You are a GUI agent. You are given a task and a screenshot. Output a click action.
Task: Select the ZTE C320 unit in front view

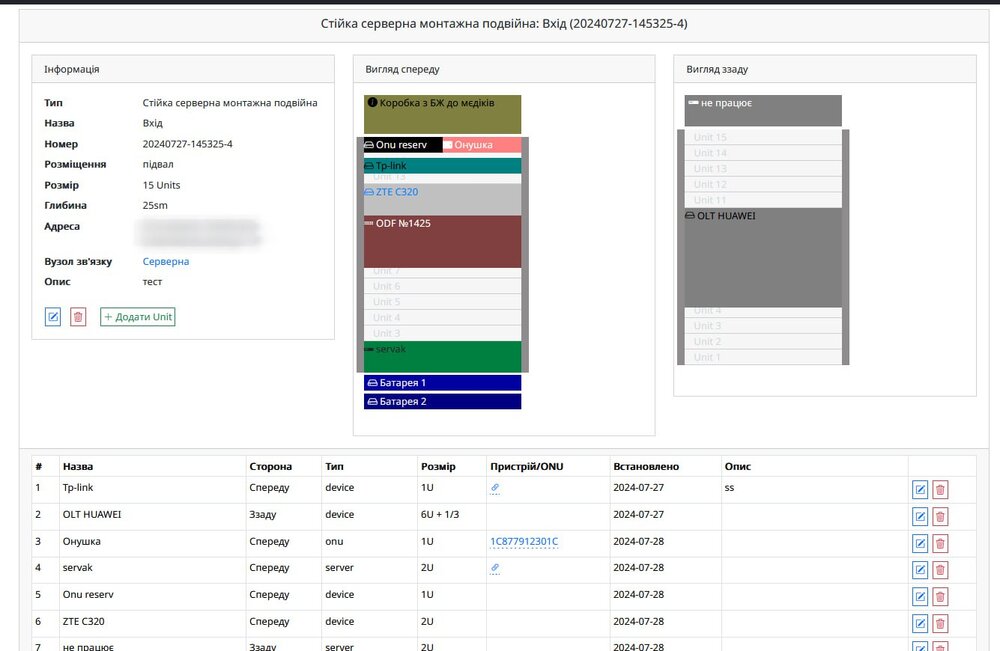(x=396, y=192)
